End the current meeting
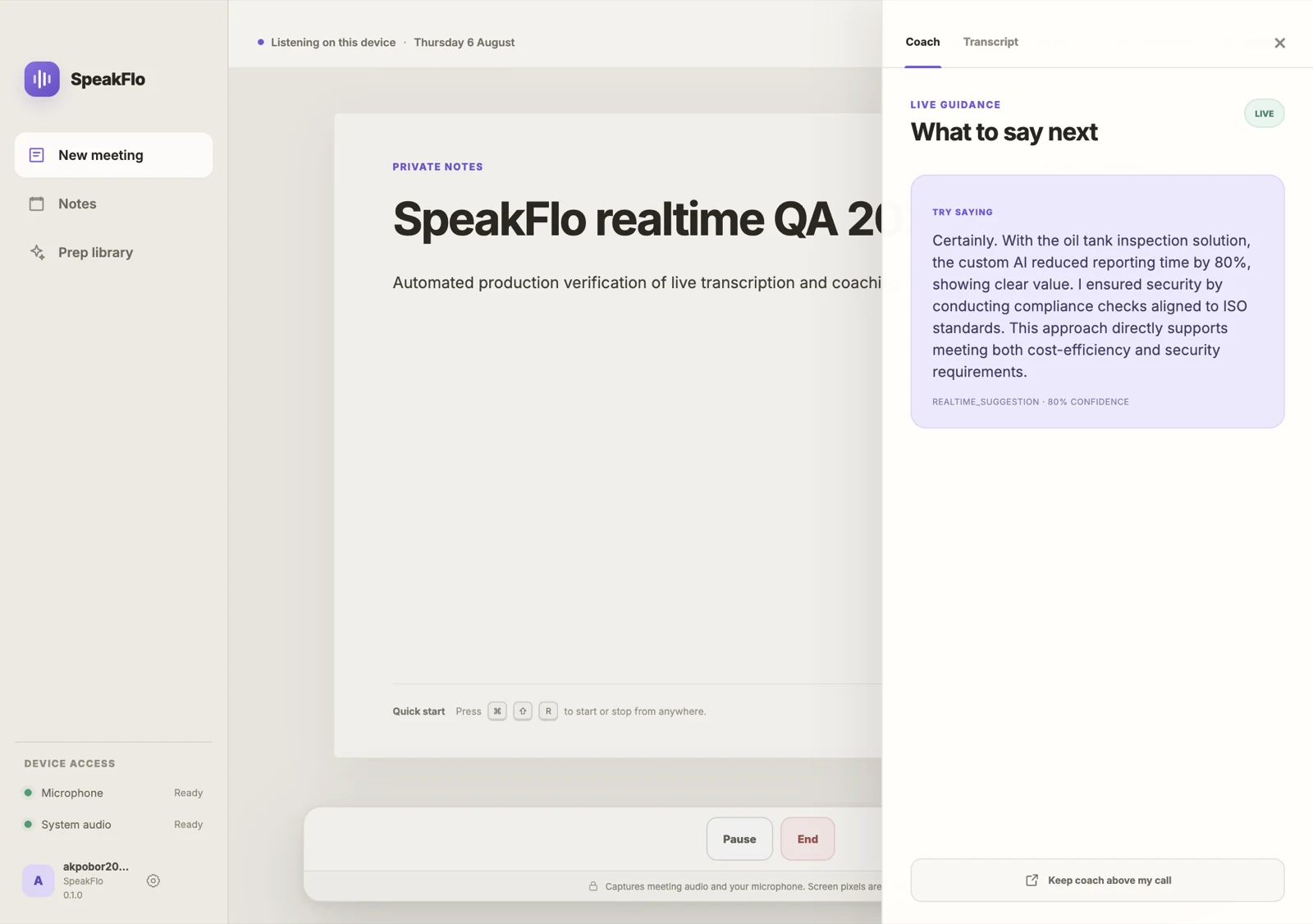1313x924 pixels. tap(807, 839)
